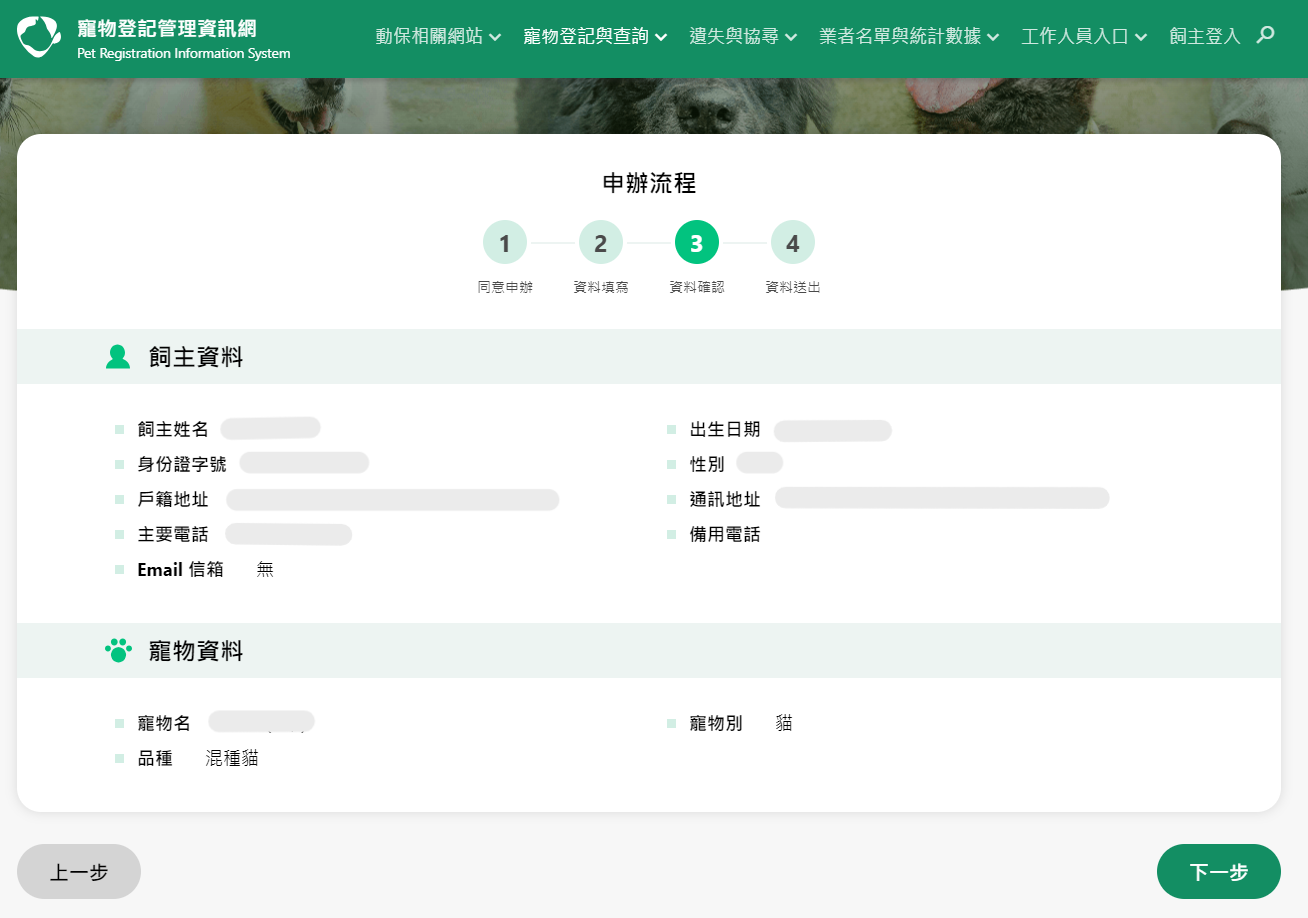Expand the 遺失與協尋 dropdown
The width and height of the screenshot is (1308, 918).
click(742, 35)
